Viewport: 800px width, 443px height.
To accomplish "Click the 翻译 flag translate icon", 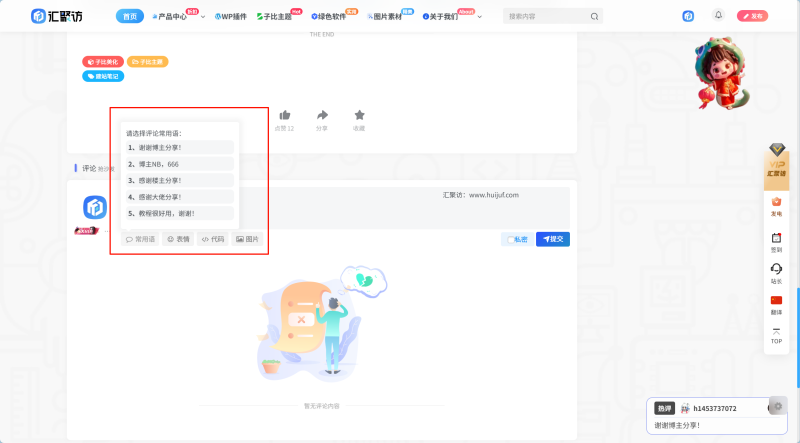I will 776,301.
